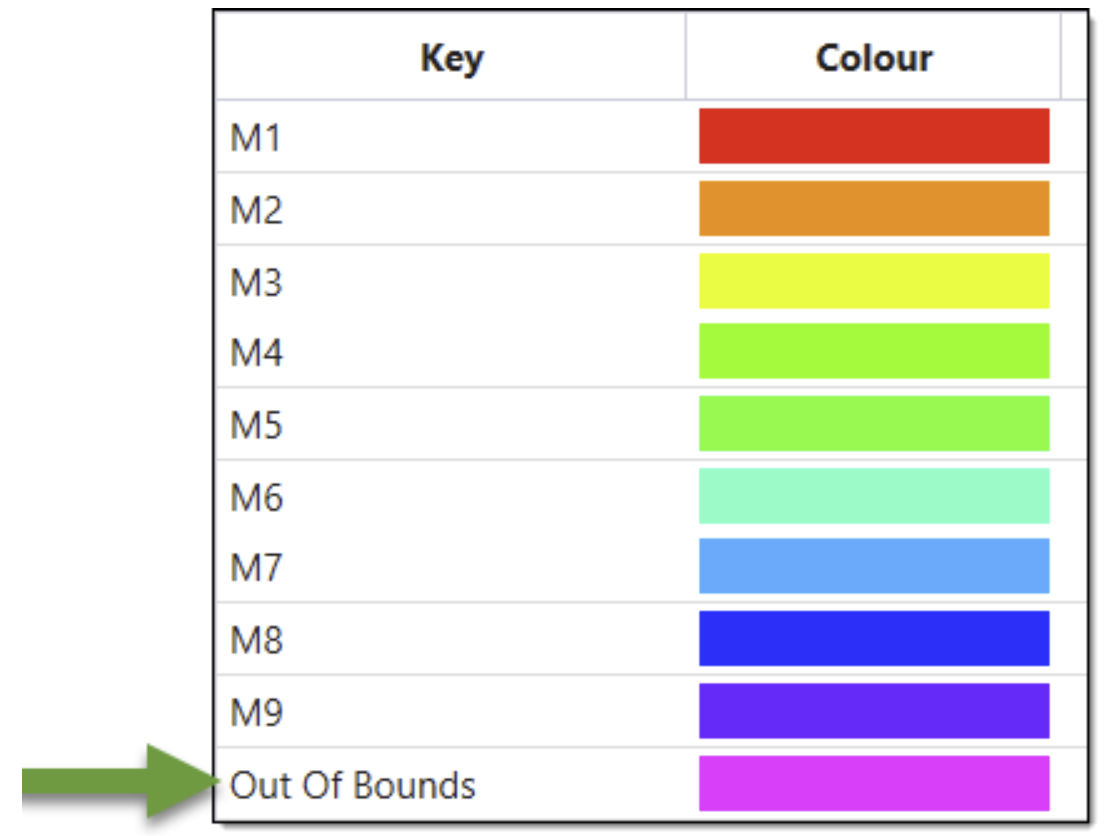The height and width of the screenshot is (836, 1113).
Task: Select the M5 key cell
Action: pos(257,426)
